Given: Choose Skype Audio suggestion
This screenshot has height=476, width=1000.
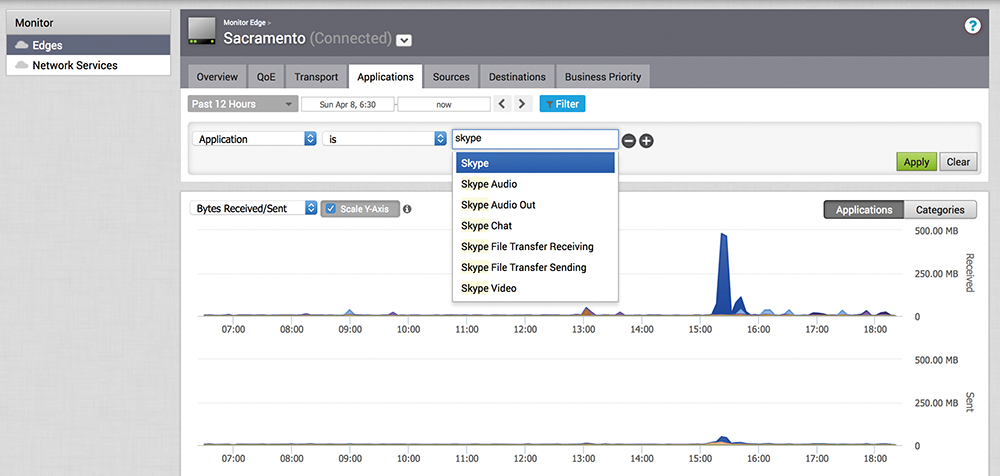Looking at the screenshot, I should 535,184.
